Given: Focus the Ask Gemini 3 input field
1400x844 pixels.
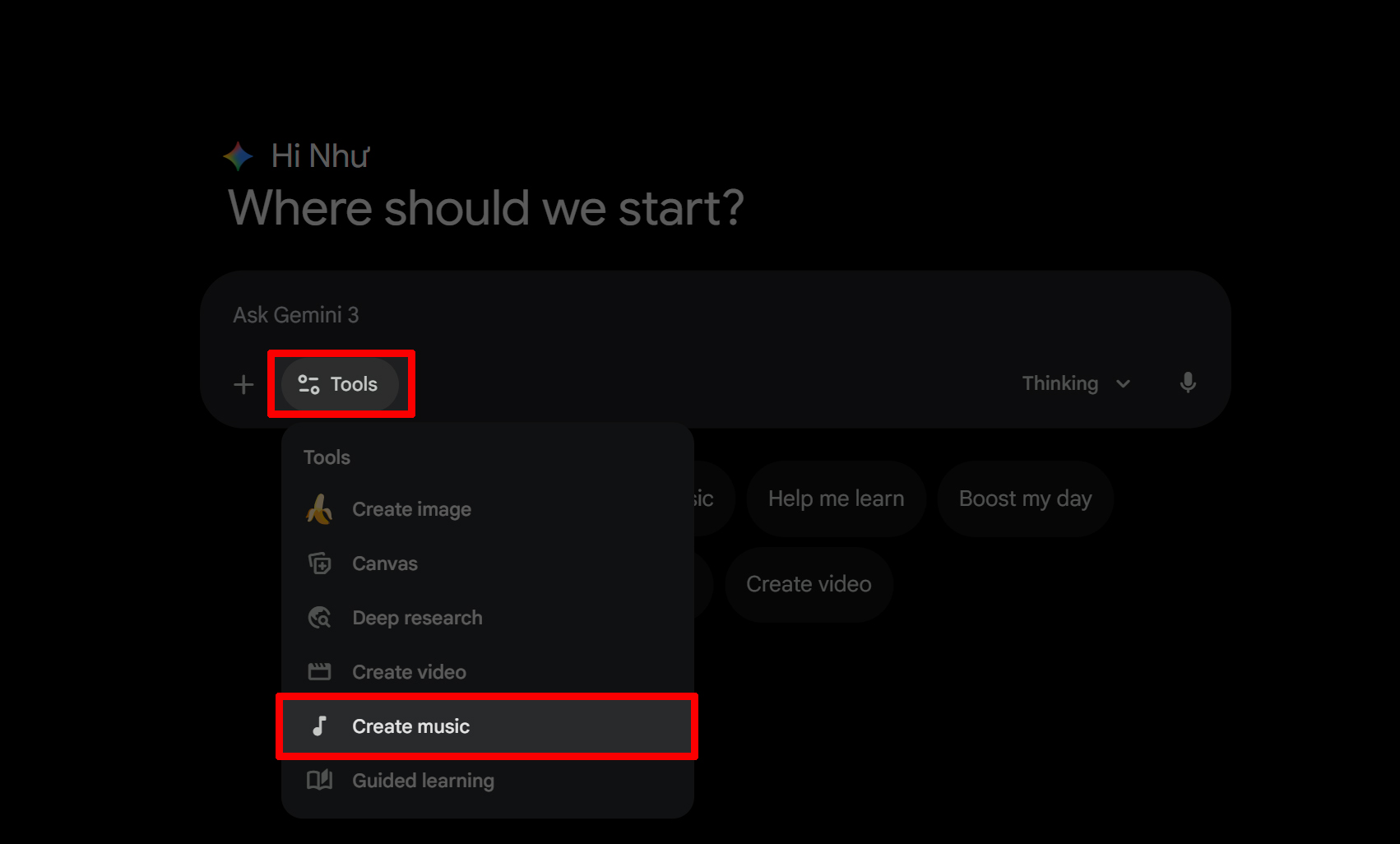Looking at the screenshot, I should point(658,315).
